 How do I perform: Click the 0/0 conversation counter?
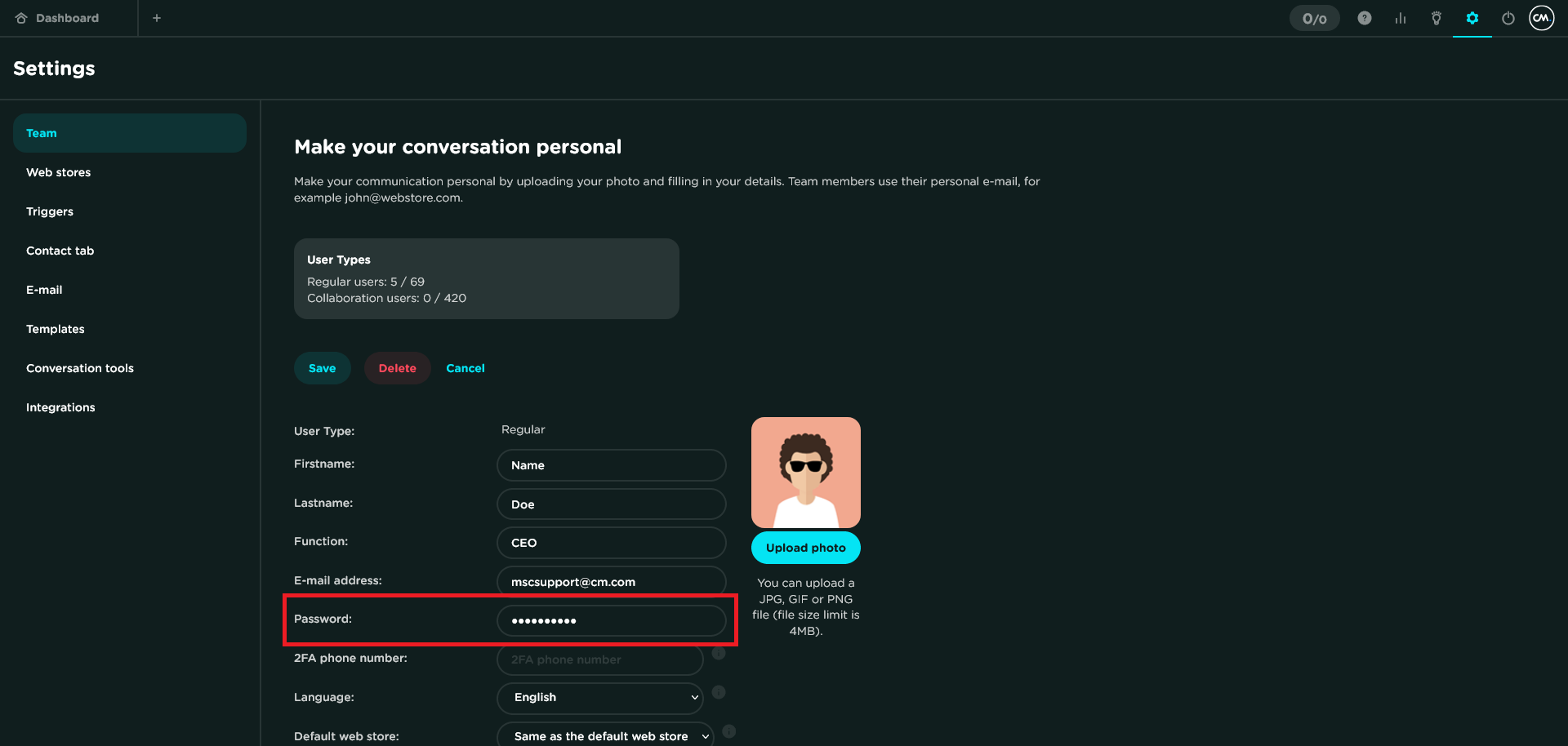pos(1314,18)
